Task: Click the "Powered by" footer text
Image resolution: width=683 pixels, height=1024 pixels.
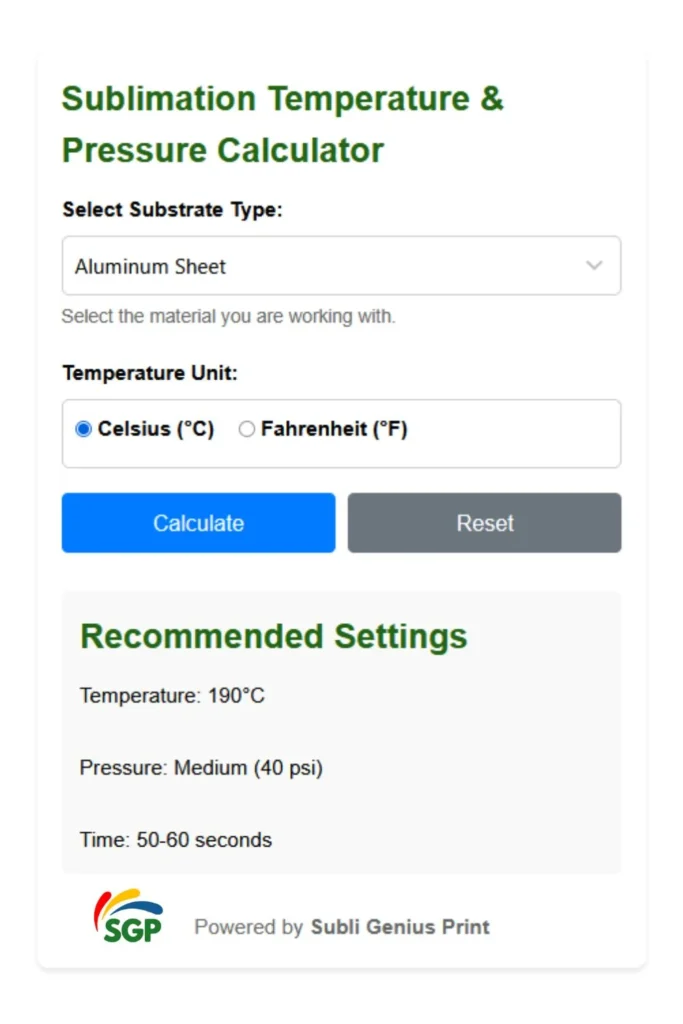Action: [x=248, y=927]
